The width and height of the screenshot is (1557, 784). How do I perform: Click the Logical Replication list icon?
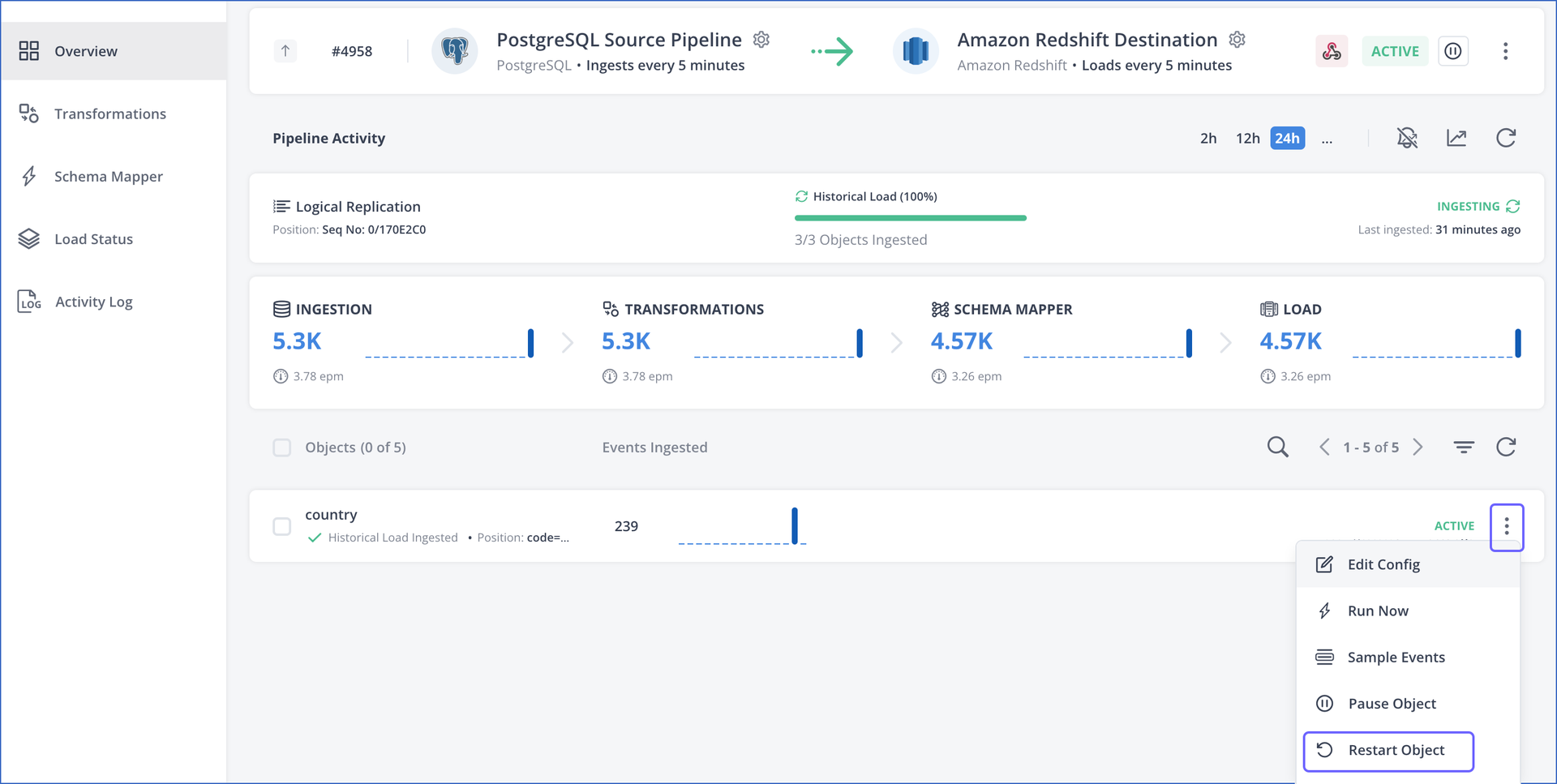(x=281, y=206)
